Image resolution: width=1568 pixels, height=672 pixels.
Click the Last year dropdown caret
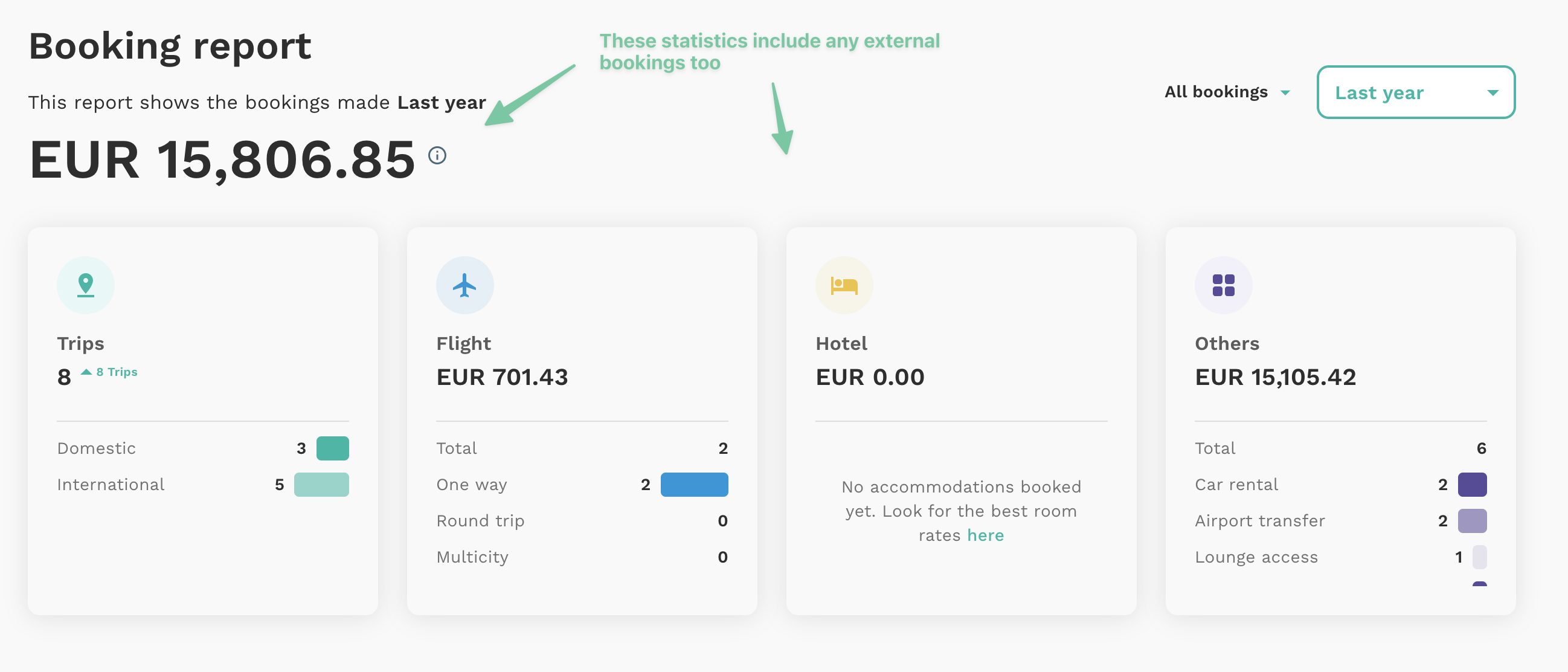tap(1492, 92)
